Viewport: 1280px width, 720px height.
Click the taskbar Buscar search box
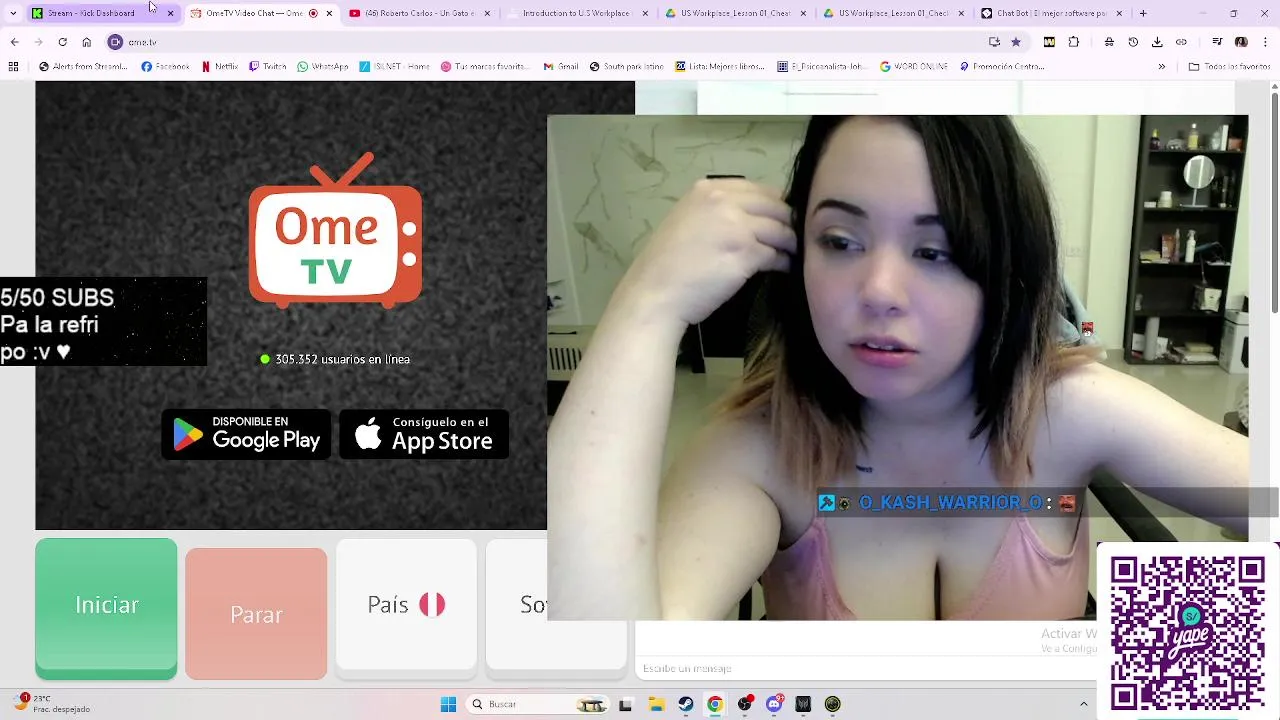pos(538,704)
